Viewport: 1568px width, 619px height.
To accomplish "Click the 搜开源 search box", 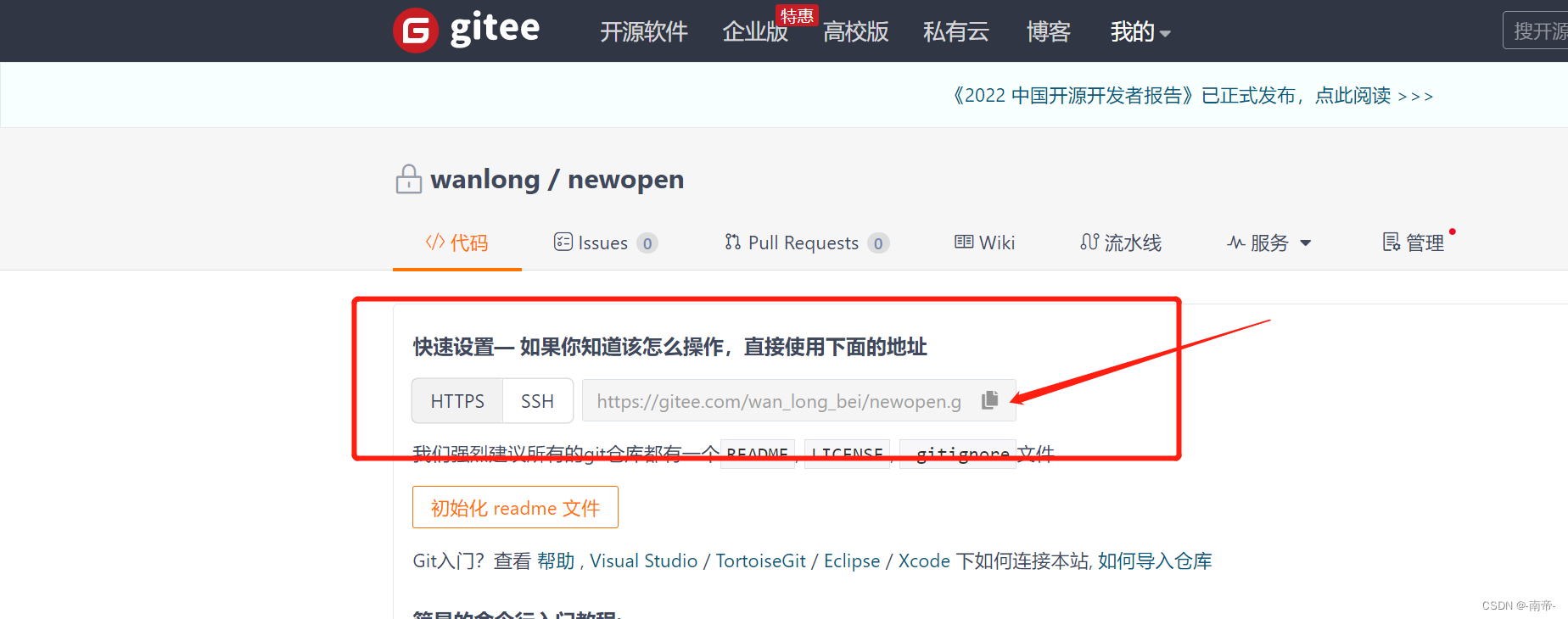I will [1536, 31].
